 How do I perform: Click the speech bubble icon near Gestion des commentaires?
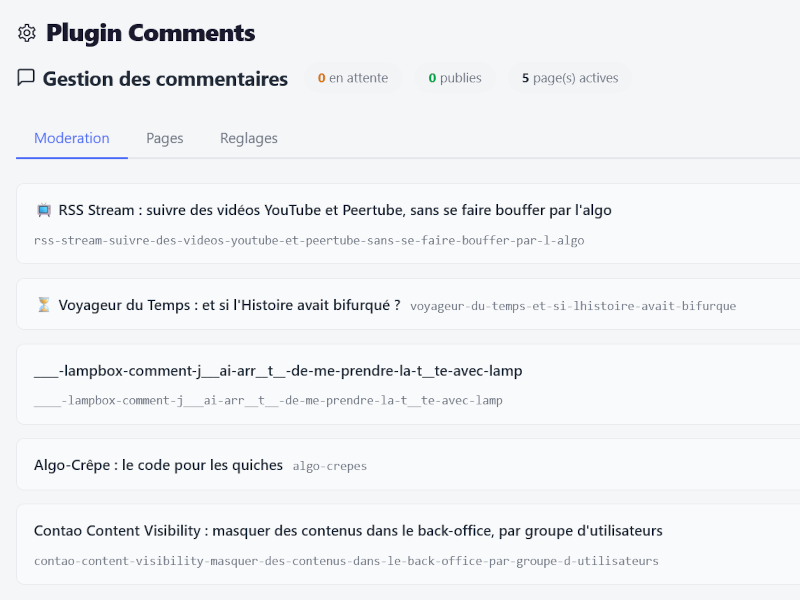(27, 78)
